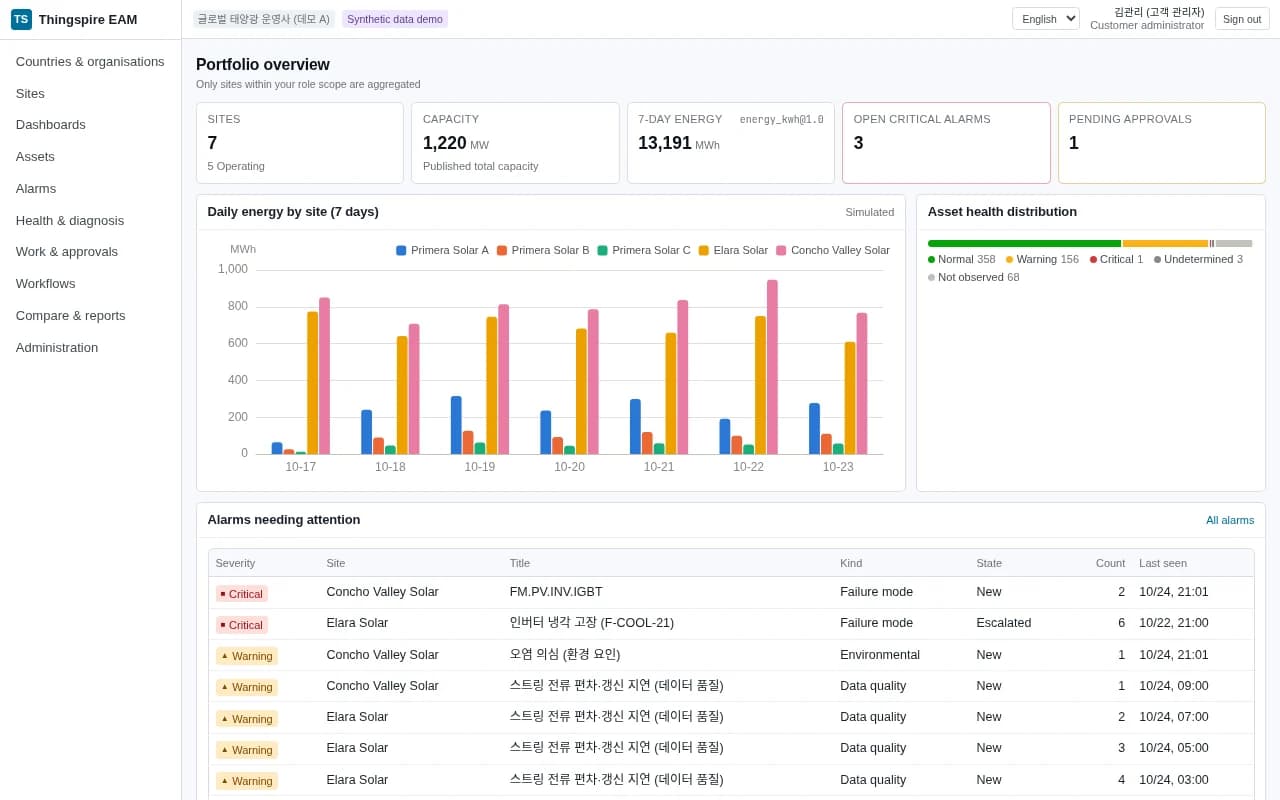Click the All alarms link

click(1230, 520)
